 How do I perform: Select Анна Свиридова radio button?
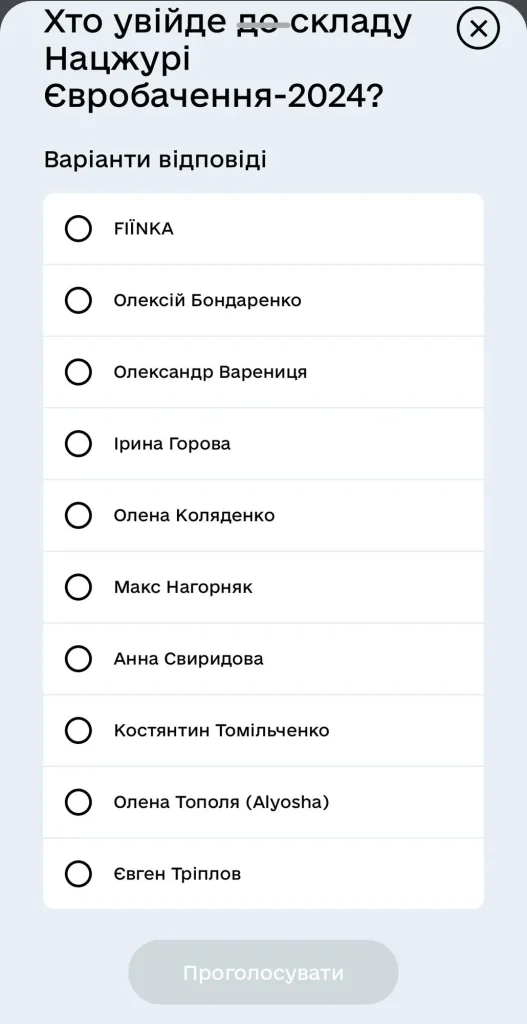point(78,659)
